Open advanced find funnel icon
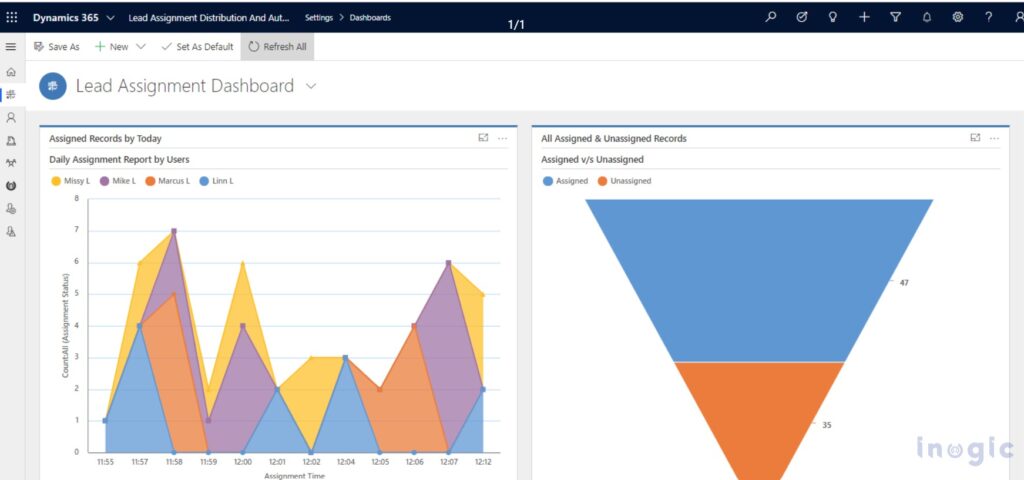1024x480 pixels. 895,18
